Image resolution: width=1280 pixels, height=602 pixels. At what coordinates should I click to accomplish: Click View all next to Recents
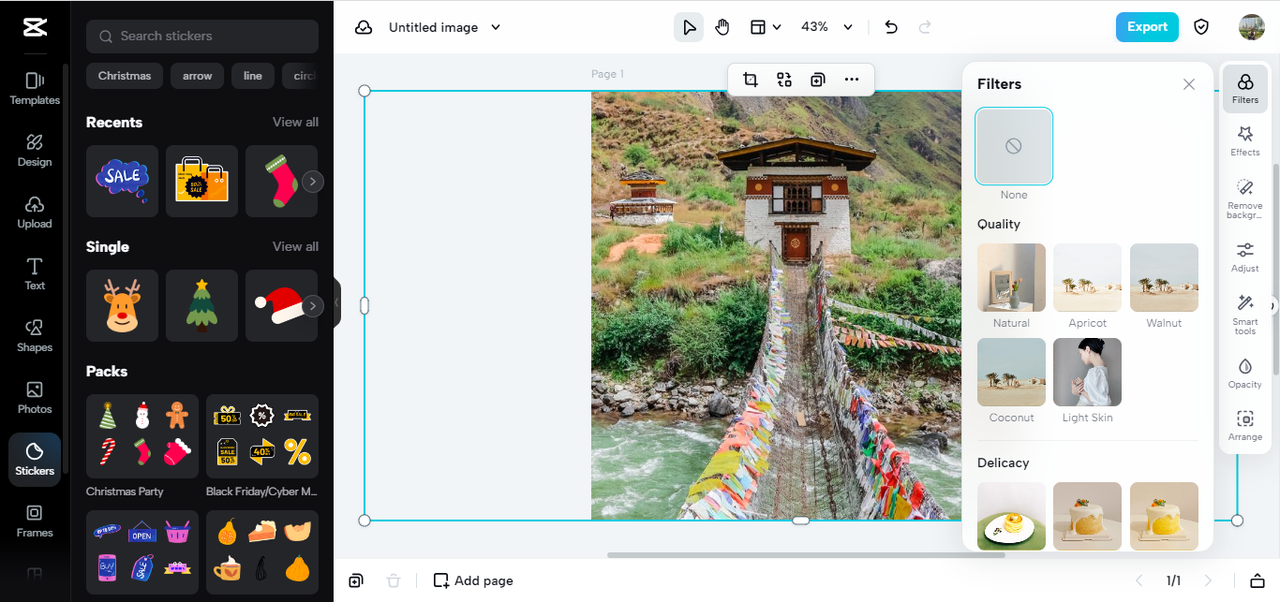click(x=296, y=122)
